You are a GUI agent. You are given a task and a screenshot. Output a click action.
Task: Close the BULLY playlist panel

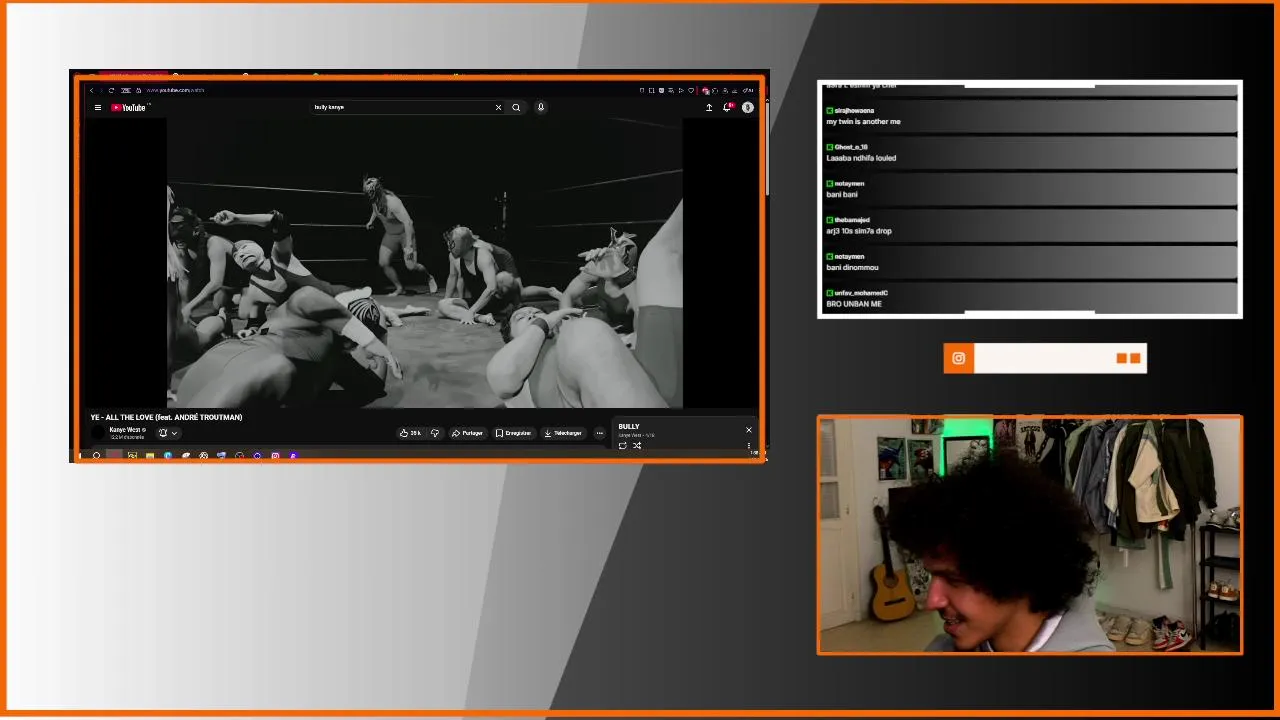tap(748, 430)
